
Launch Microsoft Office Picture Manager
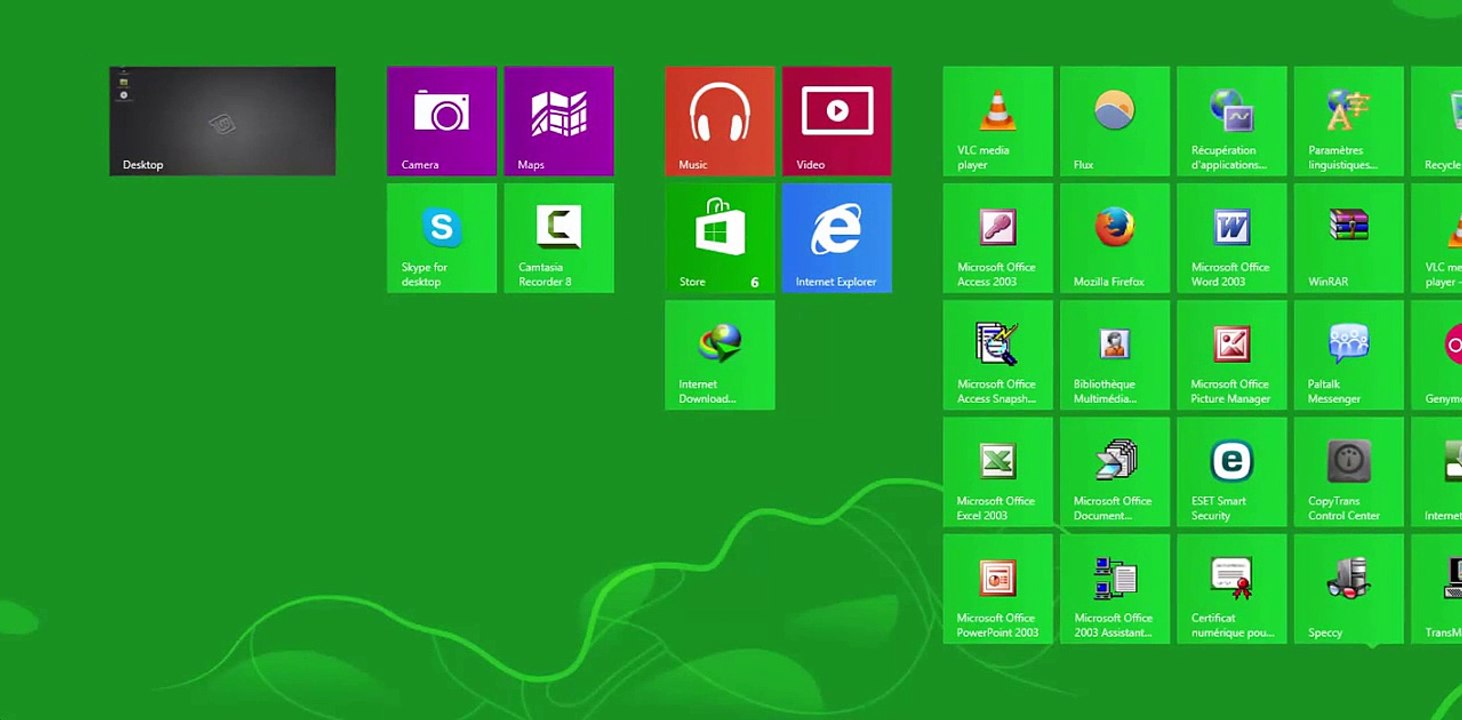[1232, 355]
